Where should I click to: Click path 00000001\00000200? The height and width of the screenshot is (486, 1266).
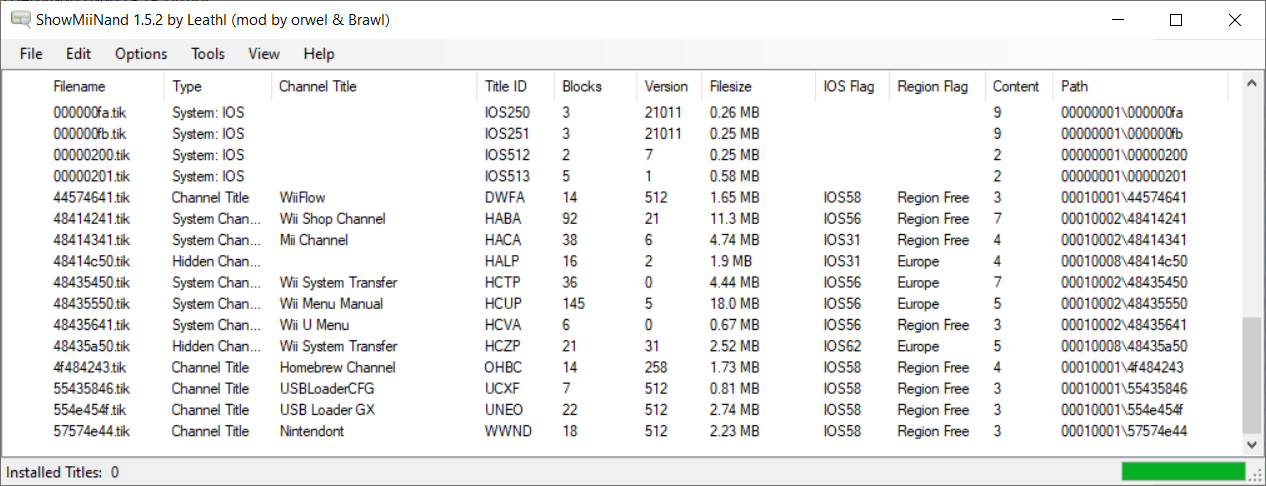[x=1124, y=155]
